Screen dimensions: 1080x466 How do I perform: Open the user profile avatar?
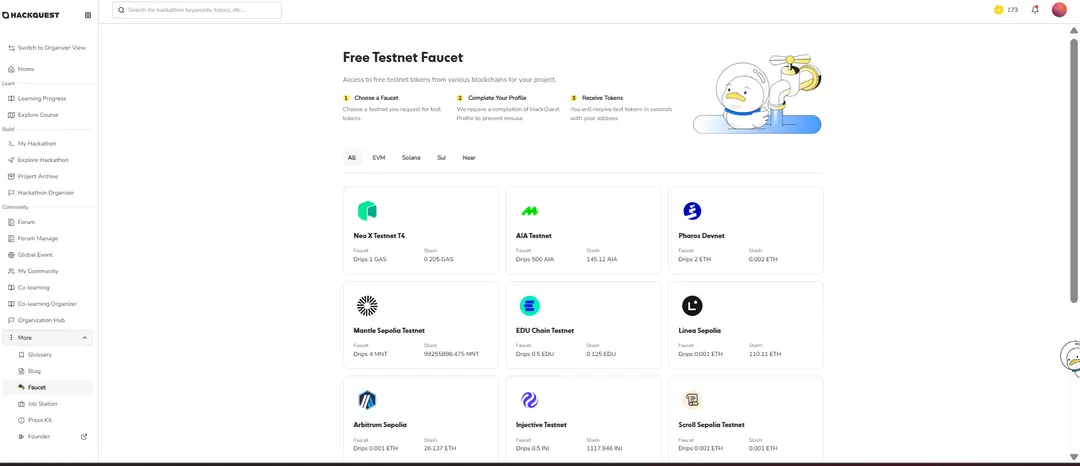pyautogui.click(x=1059, y=10)
